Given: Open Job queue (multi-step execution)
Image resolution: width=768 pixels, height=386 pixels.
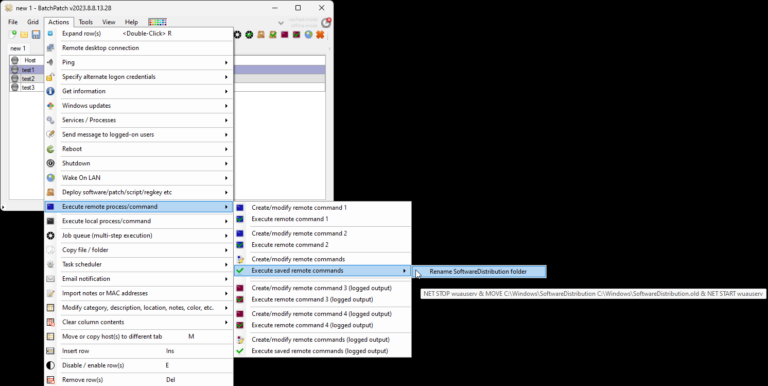Looking at the screenshot, I should [x=138, y=236].
